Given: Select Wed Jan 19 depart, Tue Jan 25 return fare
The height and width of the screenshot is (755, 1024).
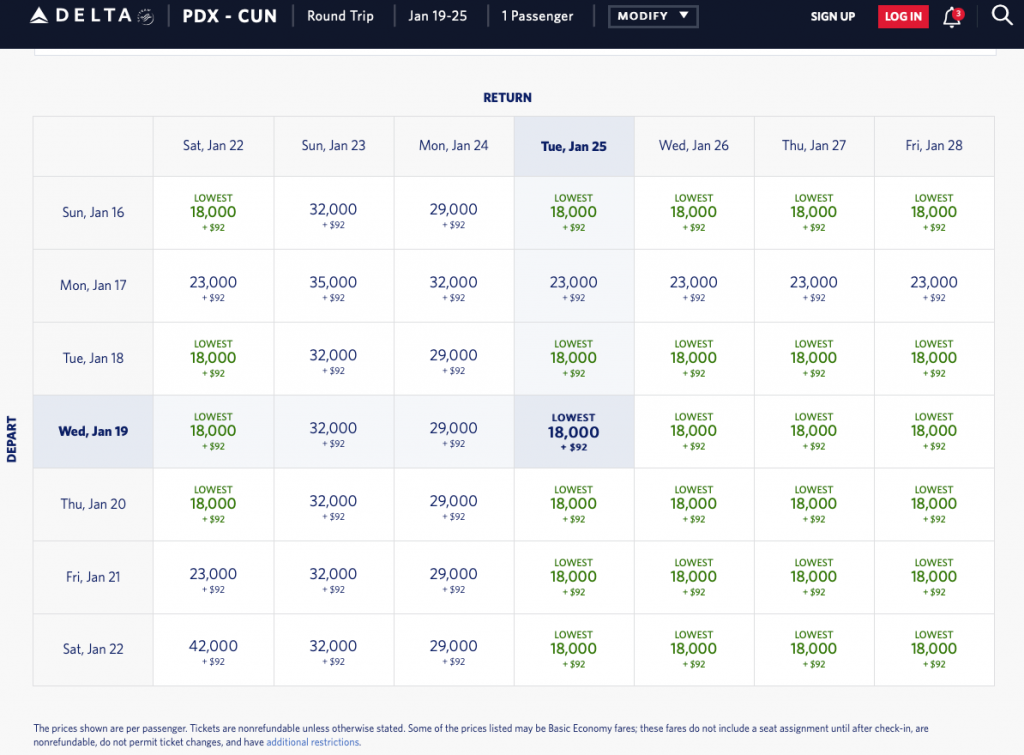Looking at the screenshot, I should 574,432.
